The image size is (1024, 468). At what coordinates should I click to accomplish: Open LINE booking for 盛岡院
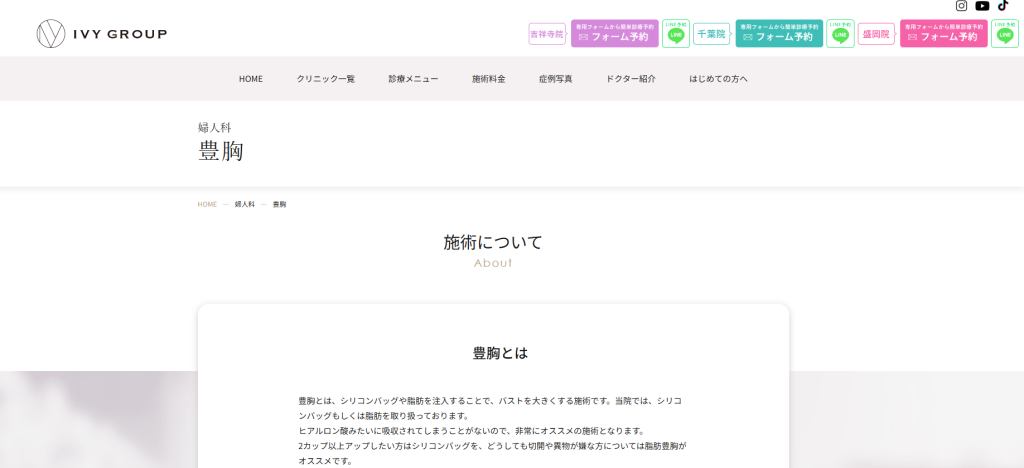pyautogui.click(x=1005, y=34)
